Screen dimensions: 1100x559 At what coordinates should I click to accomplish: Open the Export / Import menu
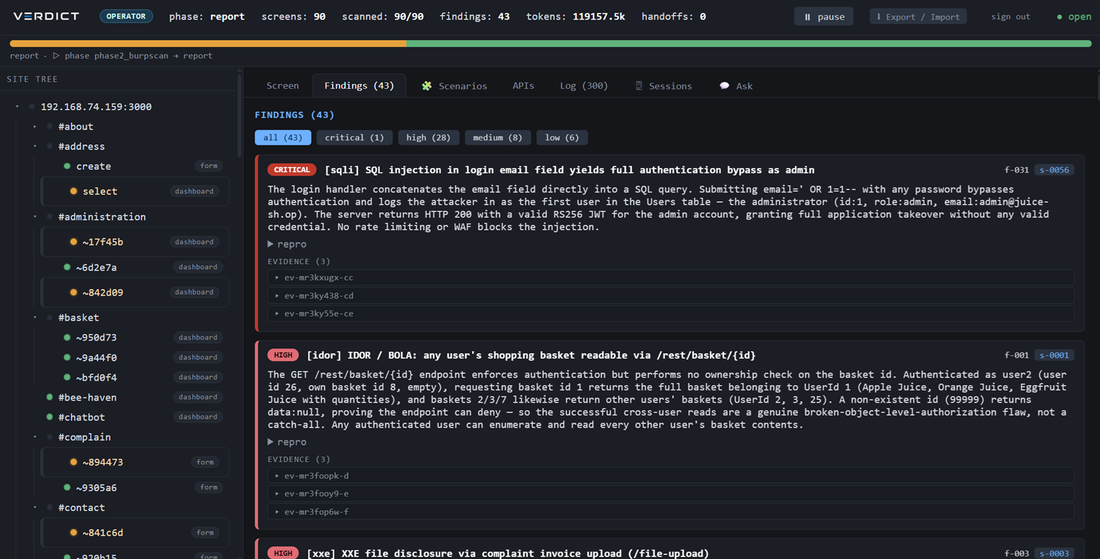click(918, 16)
